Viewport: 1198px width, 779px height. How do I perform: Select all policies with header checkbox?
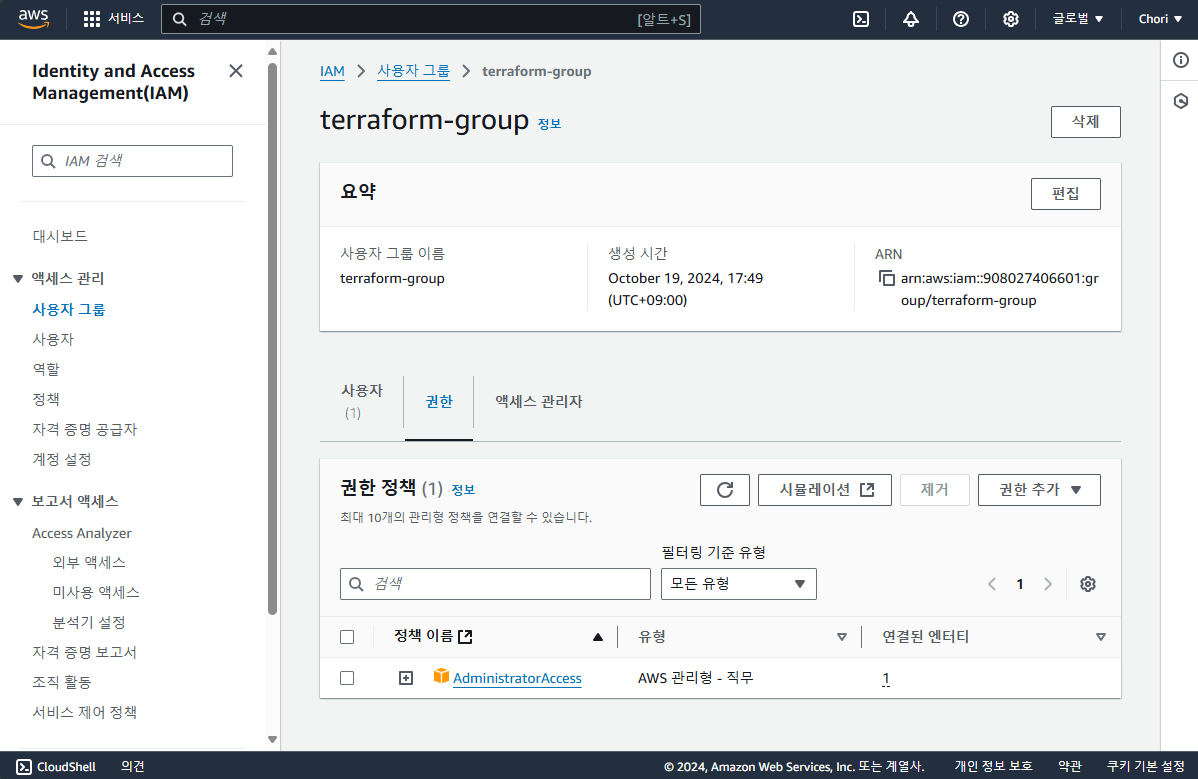click(x=347, y=637)
